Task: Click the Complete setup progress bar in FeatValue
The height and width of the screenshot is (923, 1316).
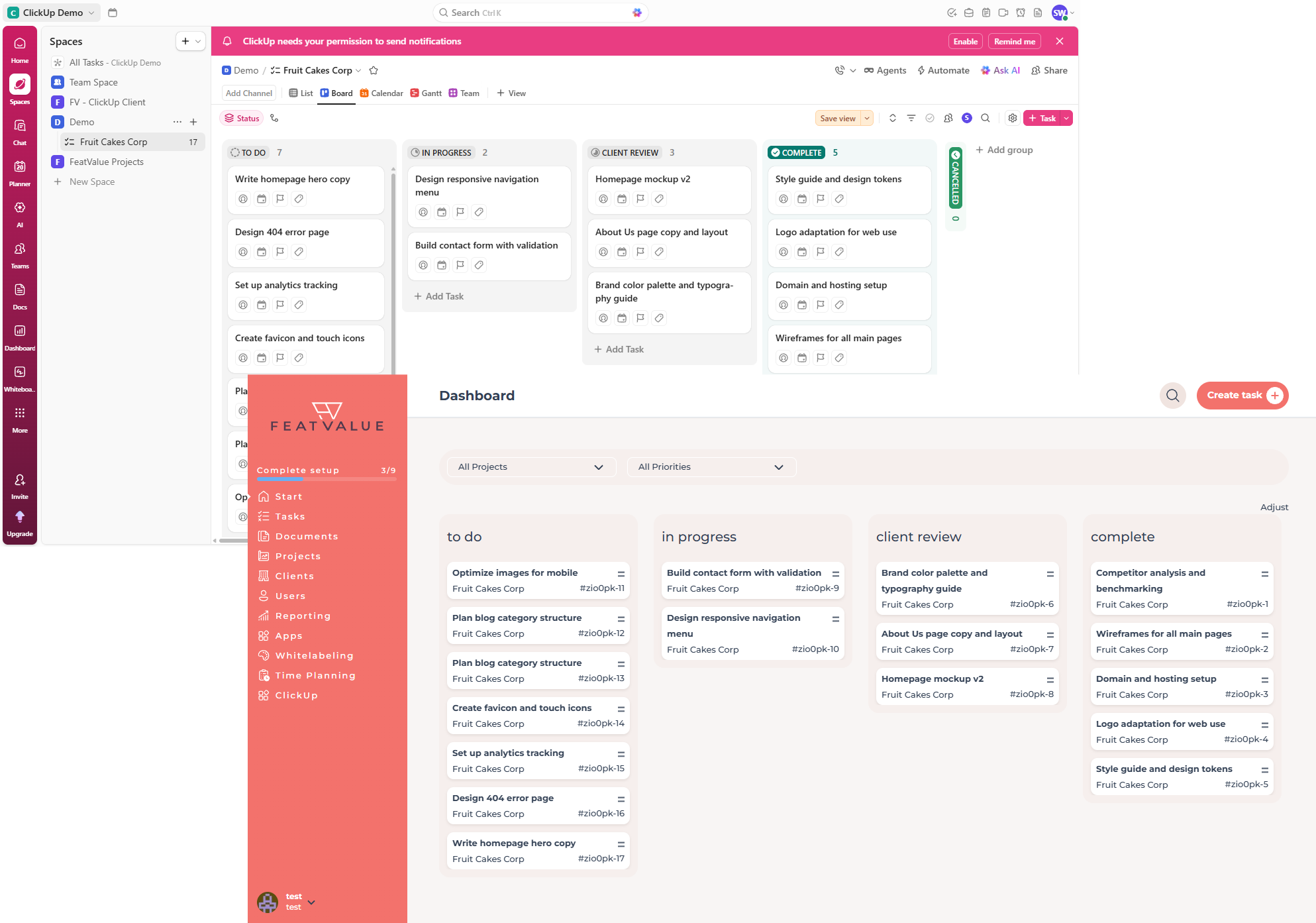Action: 327,478
